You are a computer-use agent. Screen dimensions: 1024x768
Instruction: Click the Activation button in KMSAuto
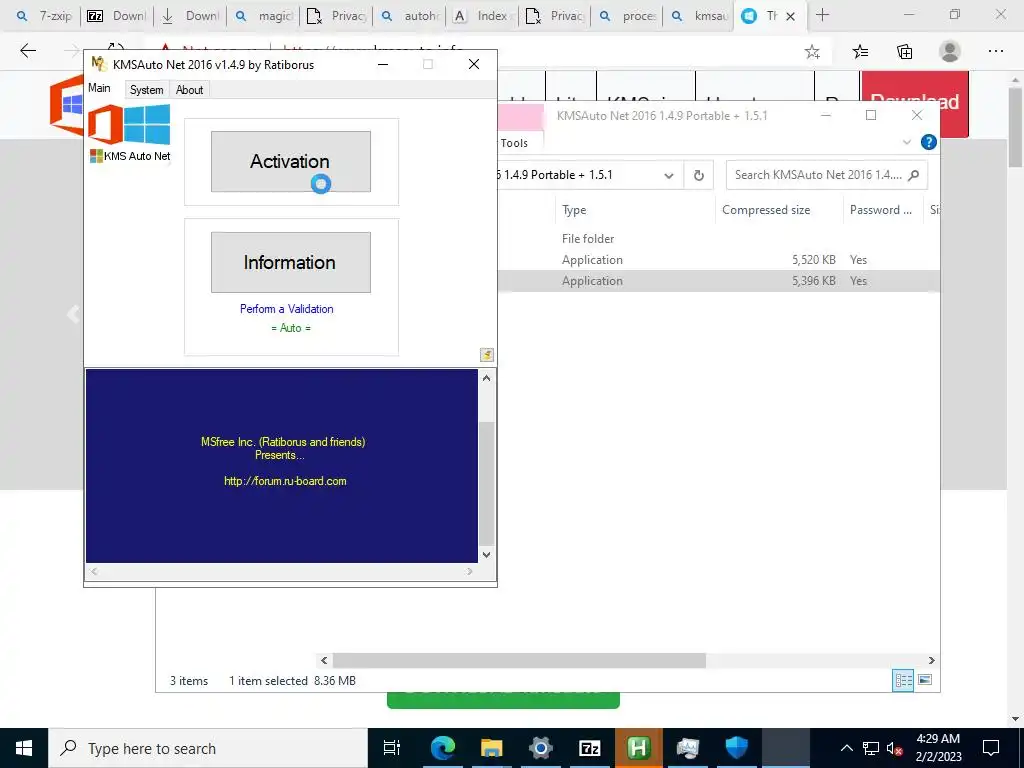[x=291, y=161]
